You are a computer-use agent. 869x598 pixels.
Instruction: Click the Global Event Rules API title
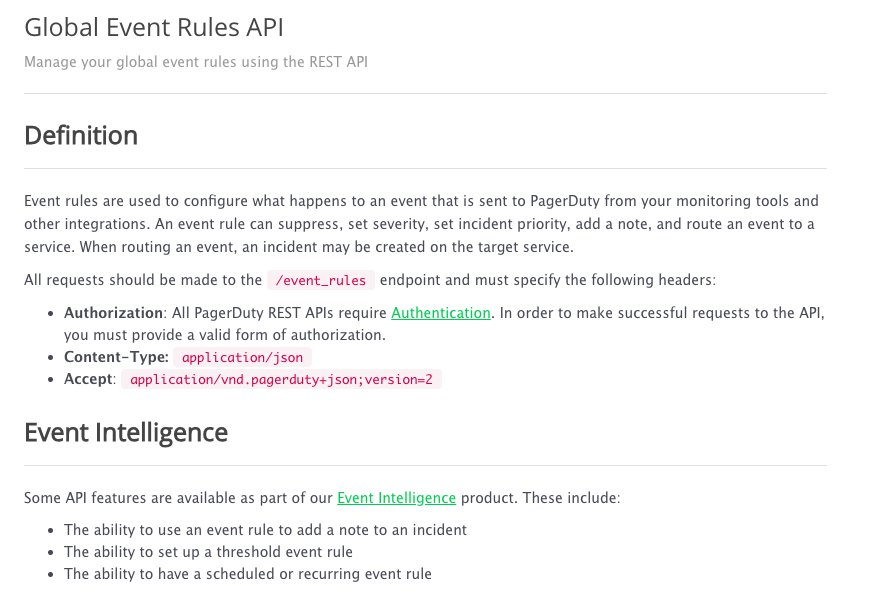(161, 27)
